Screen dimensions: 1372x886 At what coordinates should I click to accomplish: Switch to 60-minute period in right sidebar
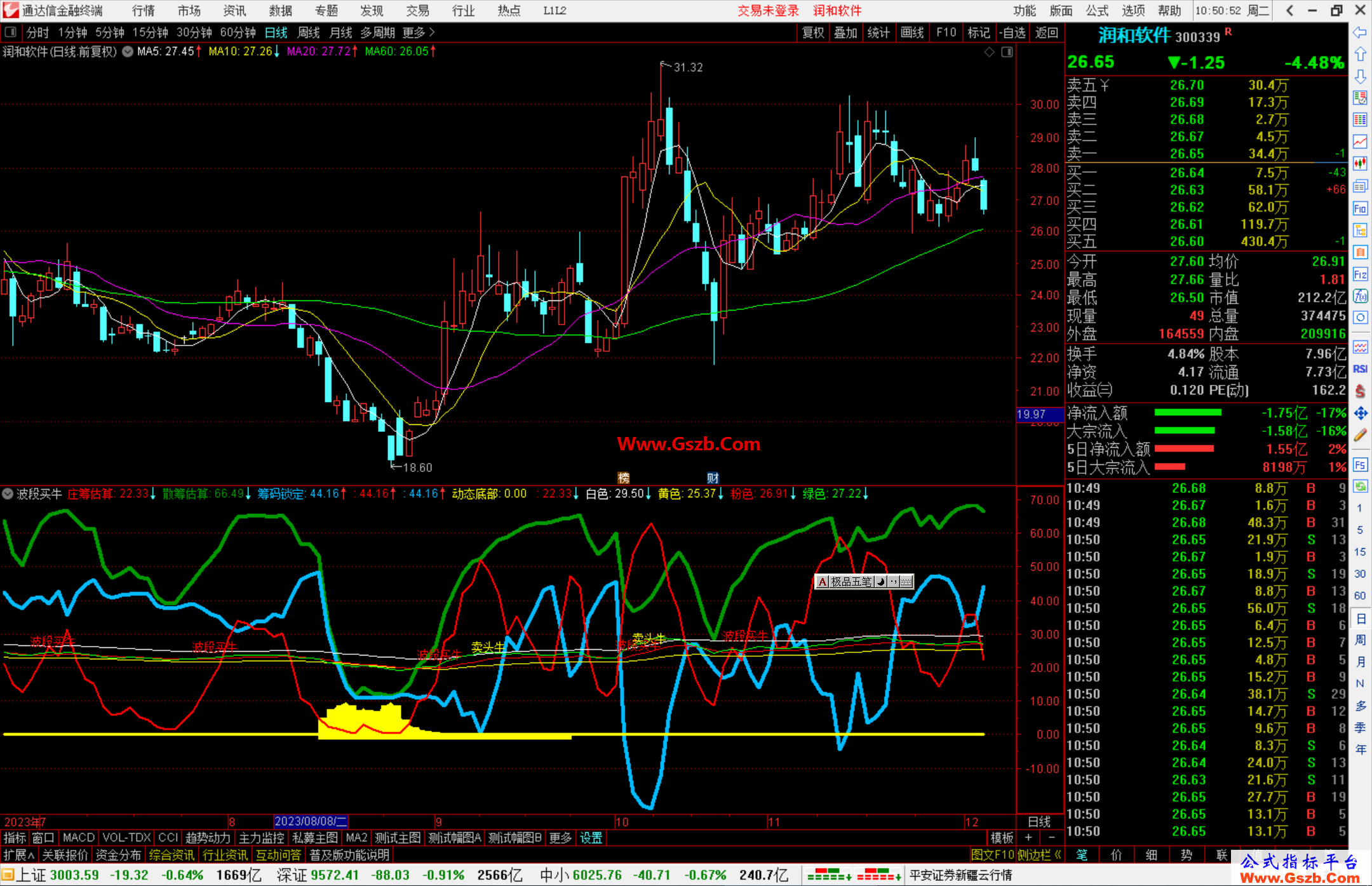pos(1360,596)
